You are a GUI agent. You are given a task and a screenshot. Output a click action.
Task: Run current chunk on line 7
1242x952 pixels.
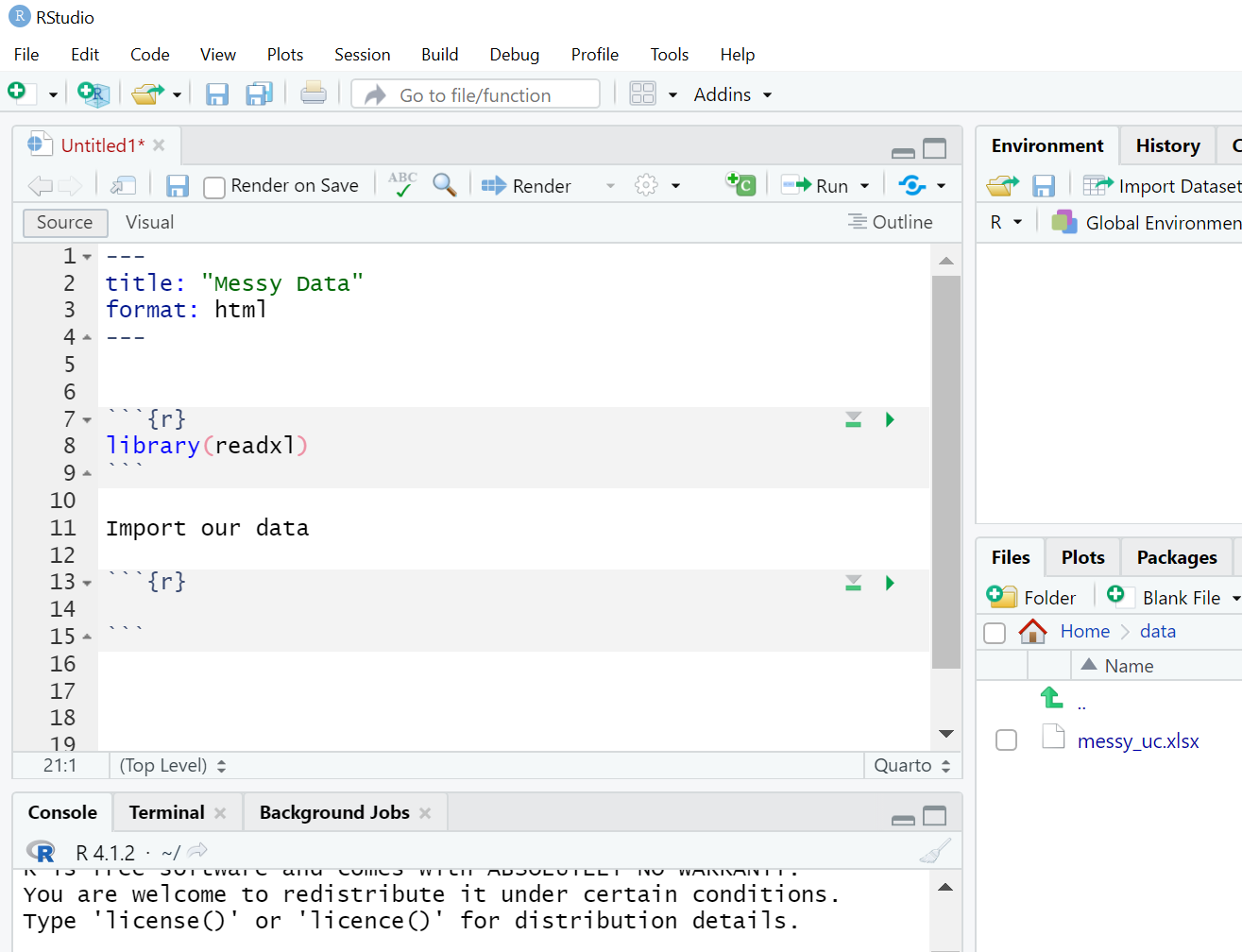[890, 419]
